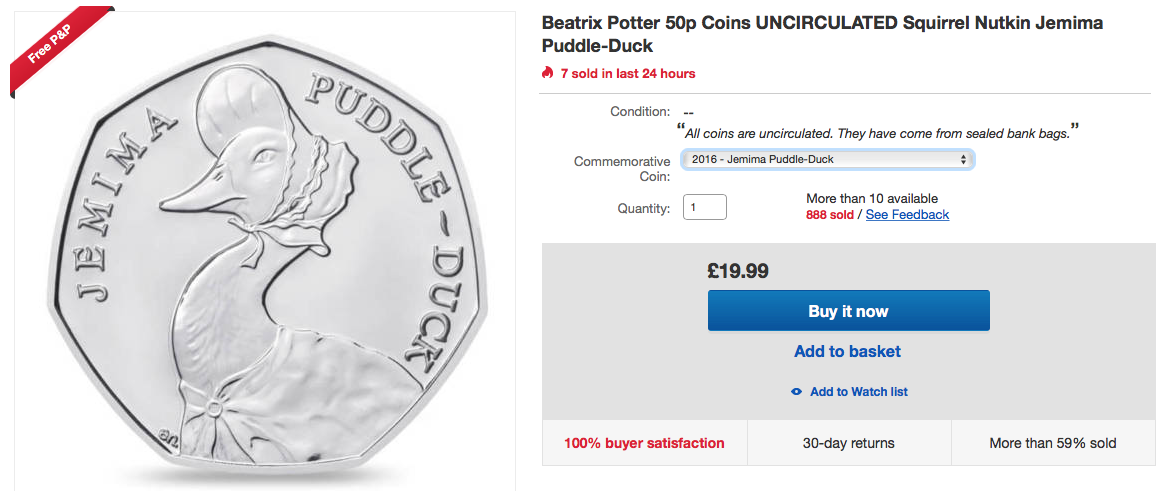Image resolution: width=1166 pixels, height=491 pixels.
Task: Click the Quantity input field
Action: (x=704, y=207)
